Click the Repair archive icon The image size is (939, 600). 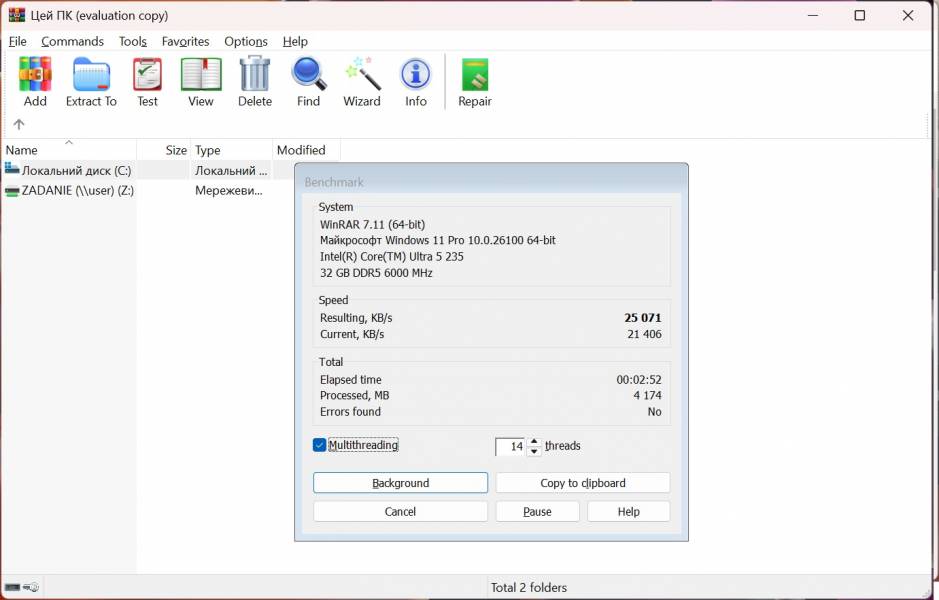475,74
